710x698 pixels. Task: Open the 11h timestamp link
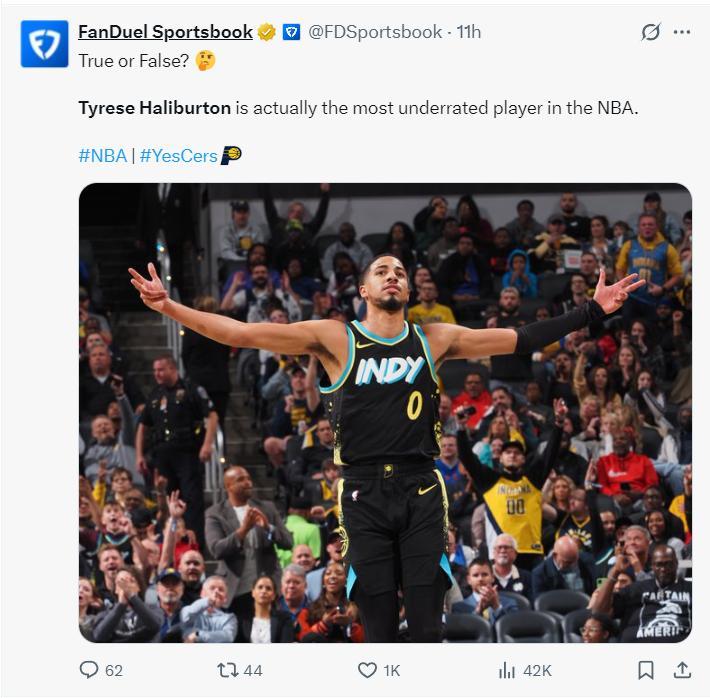[469, 32]
